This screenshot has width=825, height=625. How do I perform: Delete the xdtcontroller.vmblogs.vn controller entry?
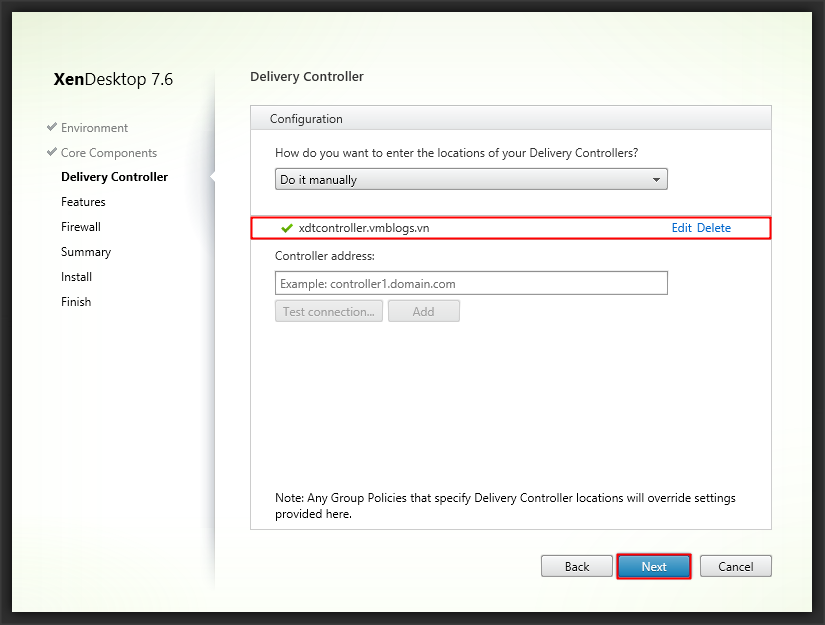tap(714, 228)
